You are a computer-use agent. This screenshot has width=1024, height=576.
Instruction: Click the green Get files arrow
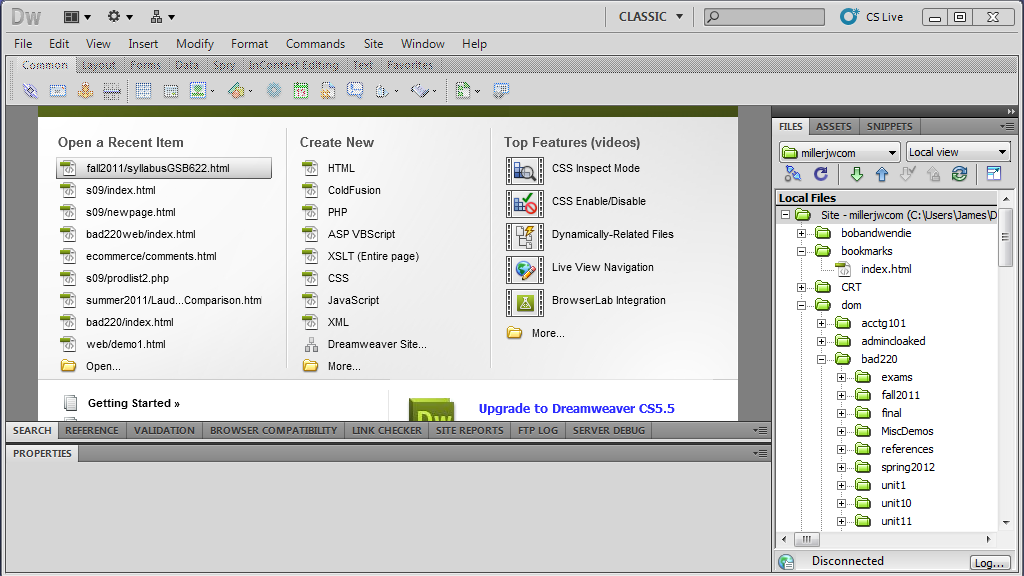(856, 174)
